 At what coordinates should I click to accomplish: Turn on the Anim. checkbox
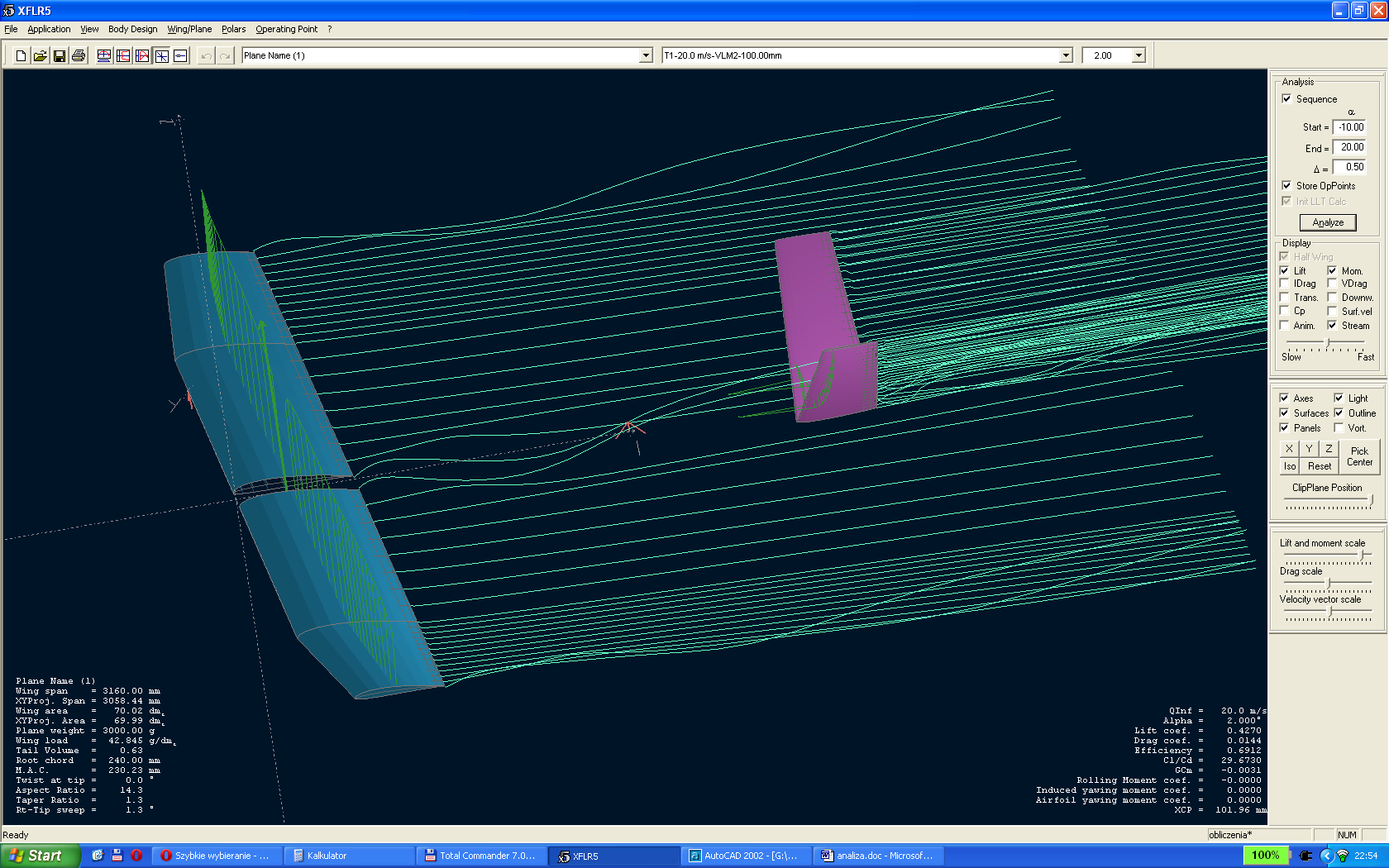[1284, 325]
